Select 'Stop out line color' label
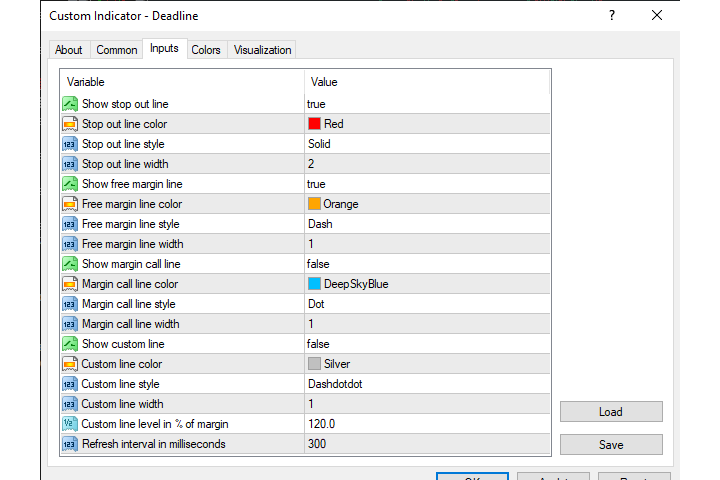Image resolution: width=720 pixels, height=480 pixels. [x=124, y=124]
